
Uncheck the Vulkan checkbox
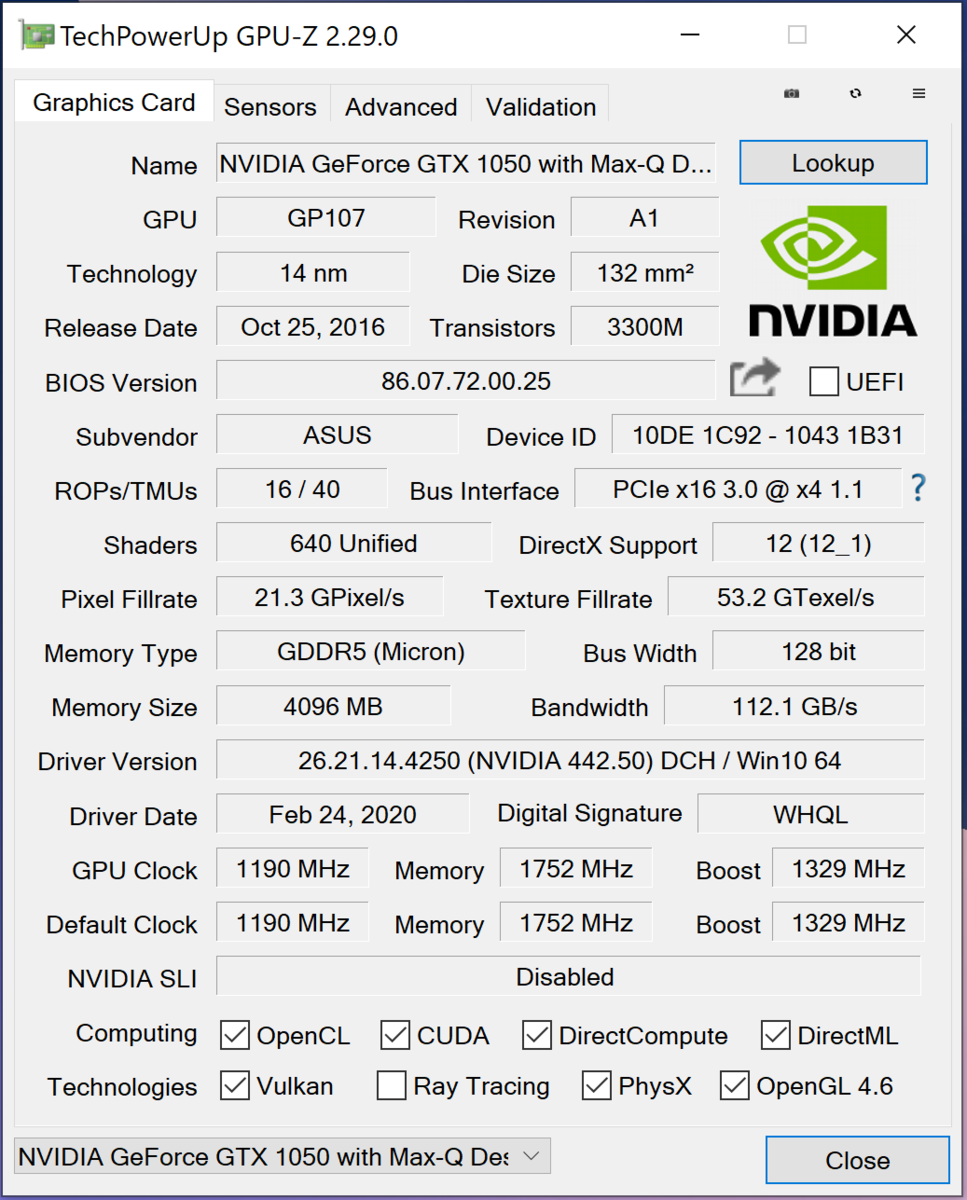(x=235, y=1085)
